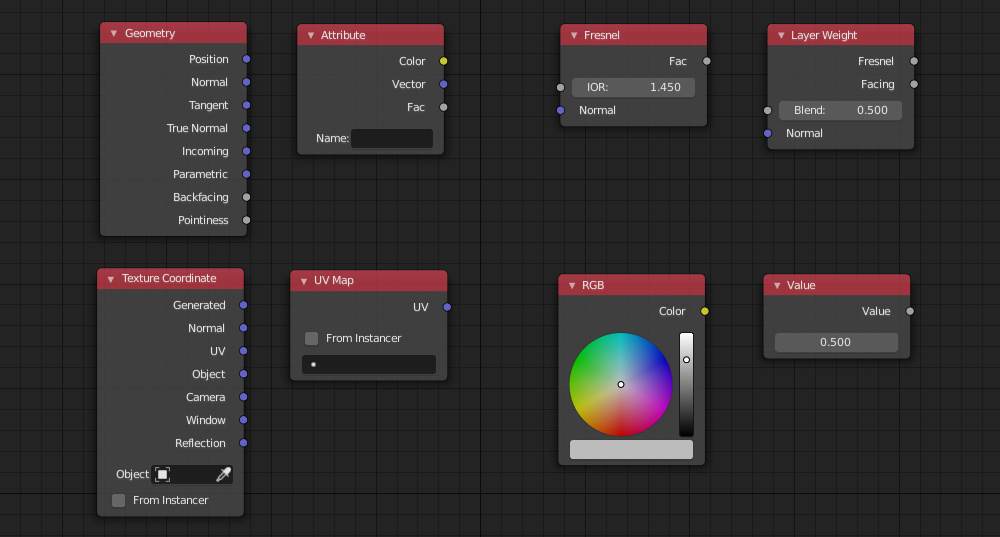Viewport: 1000px width, 537px height.
Task: Collapse the Fresnel node
Action: pos(574,35)
